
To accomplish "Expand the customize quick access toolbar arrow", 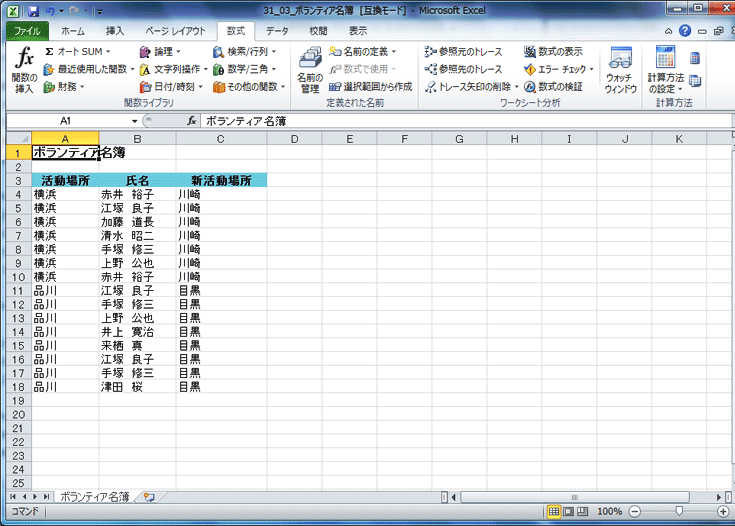I will pyautogui.click(x=99, y=11).
